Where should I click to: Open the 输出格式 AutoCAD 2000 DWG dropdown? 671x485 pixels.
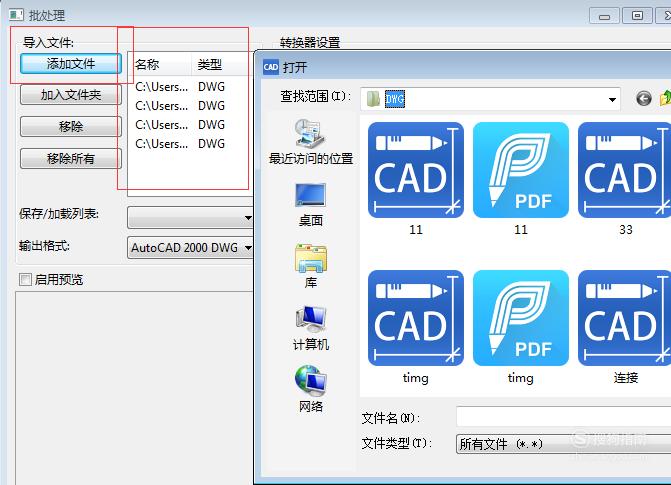[190, 247]
